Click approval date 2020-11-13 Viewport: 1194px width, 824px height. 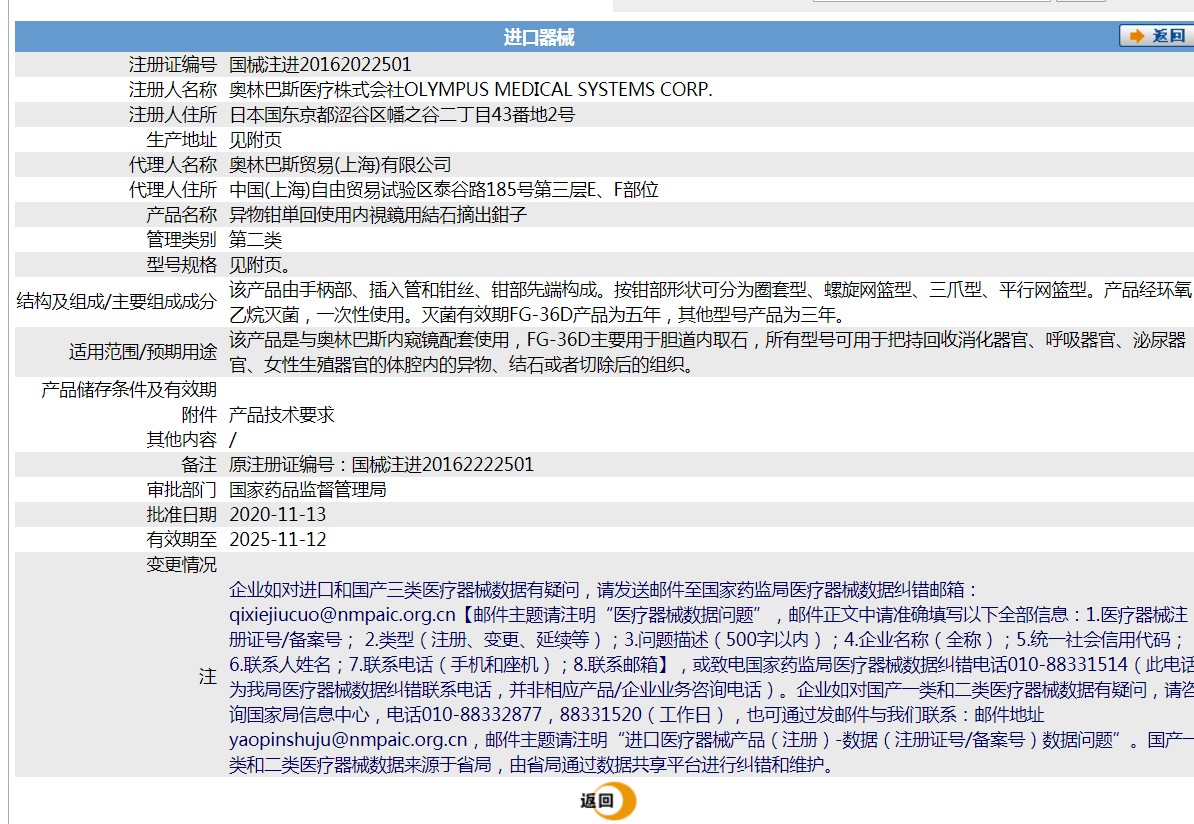[277, 515]
